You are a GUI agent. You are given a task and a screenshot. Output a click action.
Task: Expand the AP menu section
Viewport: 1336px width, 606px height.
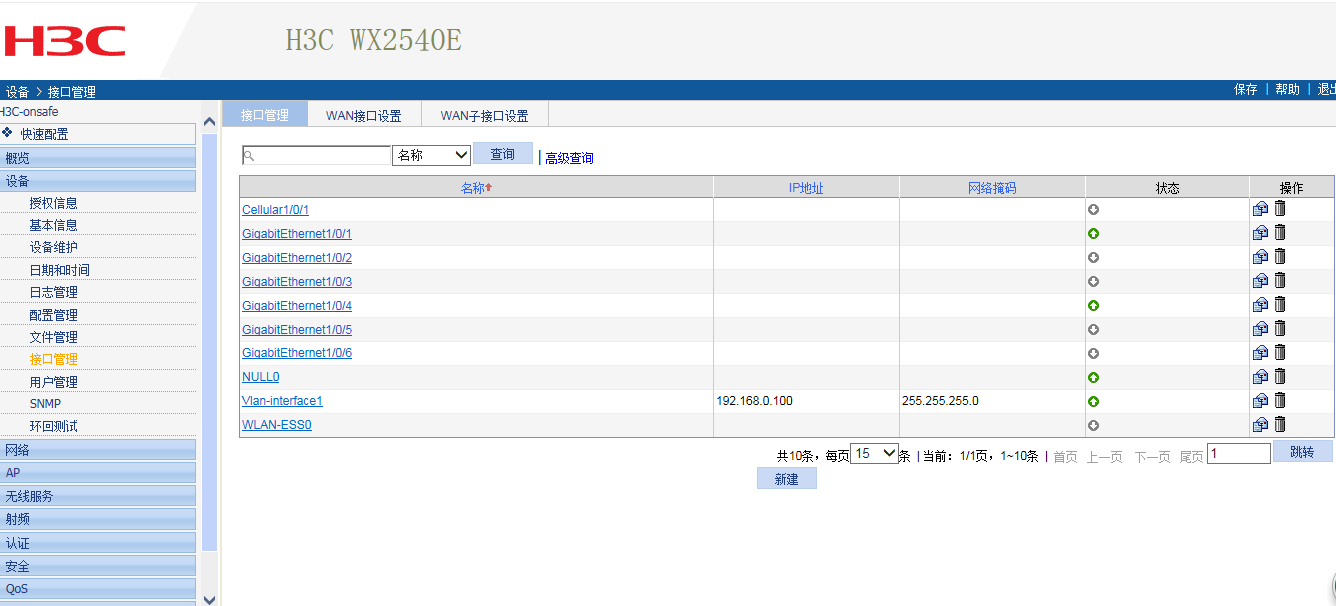point(98,473)
